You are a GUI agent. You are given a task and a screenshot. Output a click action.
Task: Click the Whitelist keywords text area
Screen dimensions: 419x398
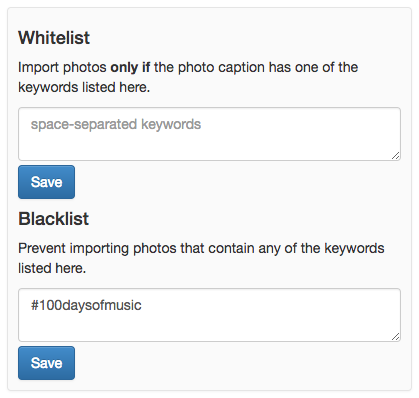[209, 134]
